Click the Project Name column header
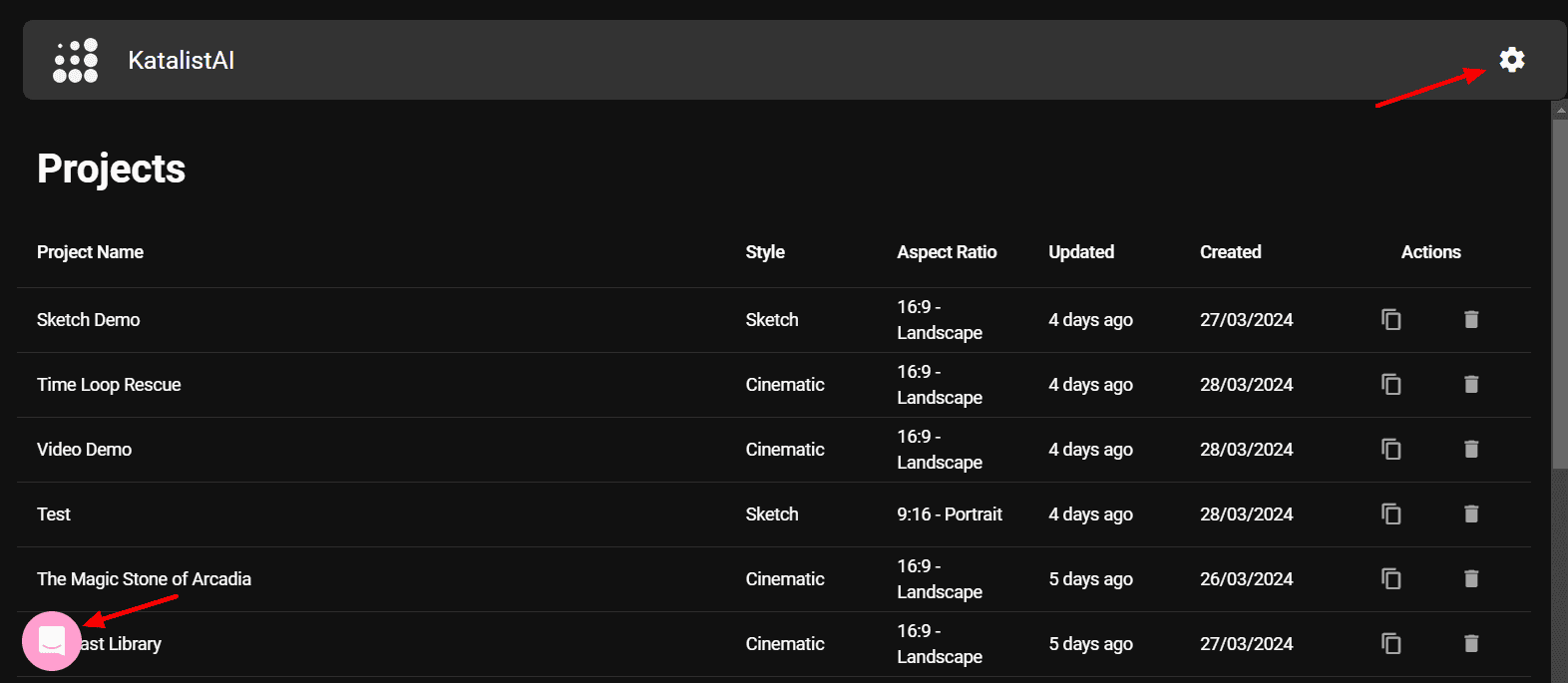This screenshot has height=683, width=1568. (x=90, y=252)
